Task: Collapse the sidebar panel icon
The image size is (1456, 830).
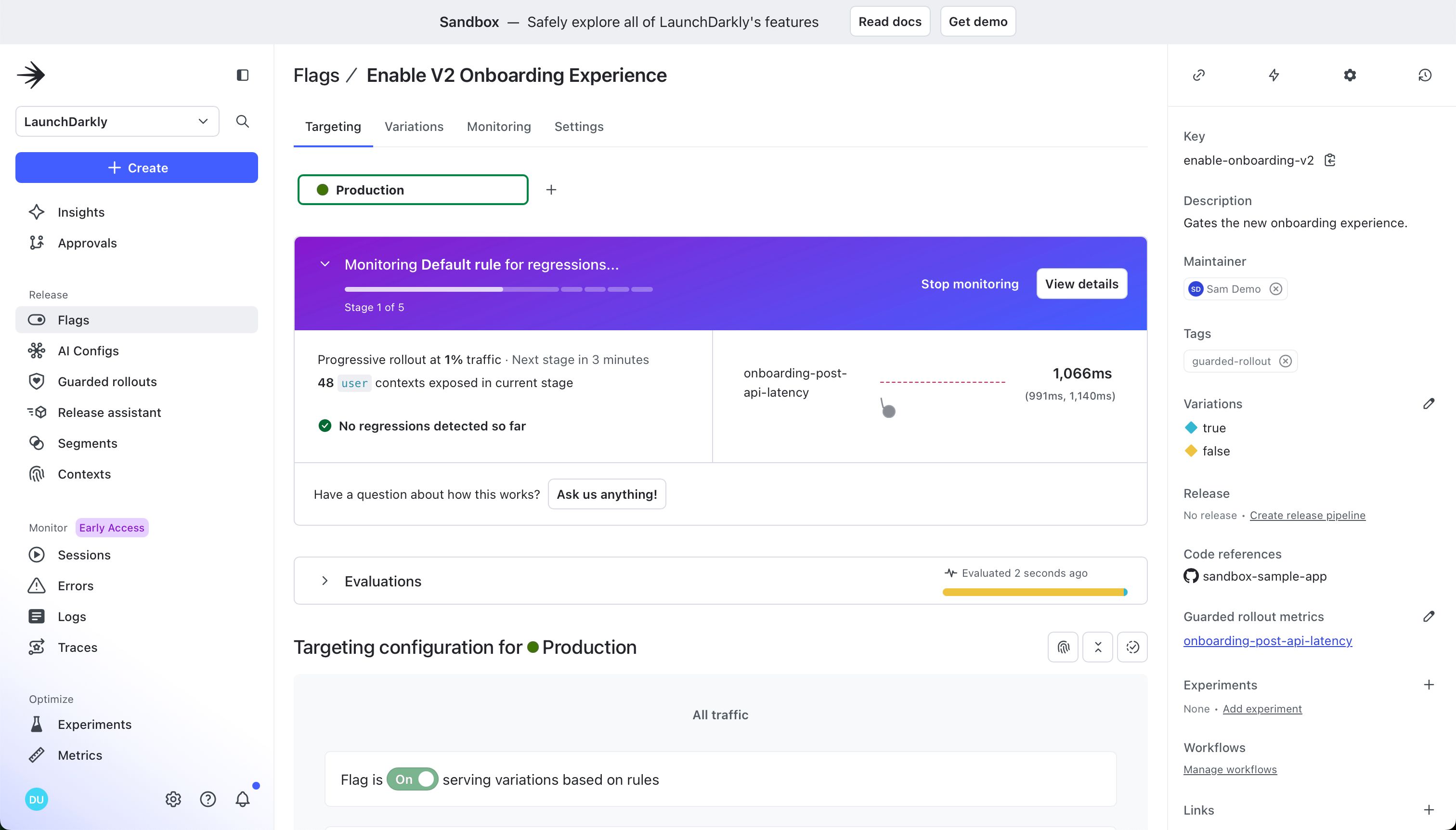Action: click(x=242, y=75)
